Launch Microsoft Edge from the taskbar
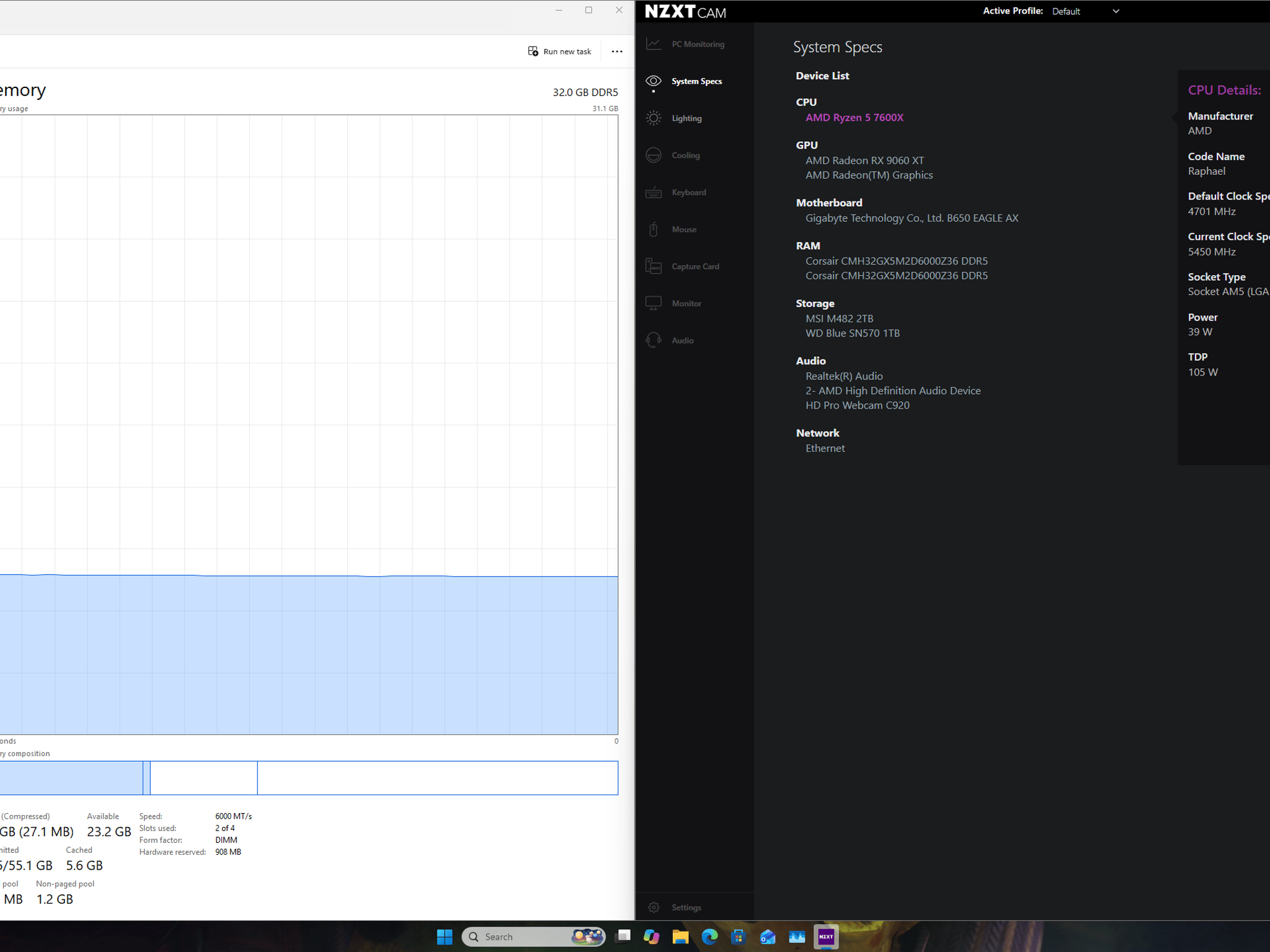The height and width of the screenshot is (952, 1270). point(709,937)
